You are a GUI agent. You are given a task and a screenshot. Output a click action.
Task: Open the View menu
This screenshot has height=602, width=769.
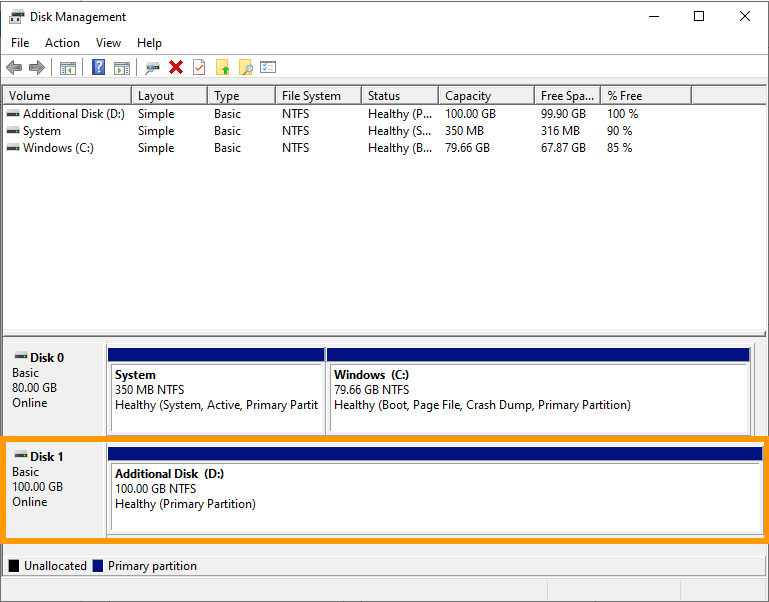(108, 43)
